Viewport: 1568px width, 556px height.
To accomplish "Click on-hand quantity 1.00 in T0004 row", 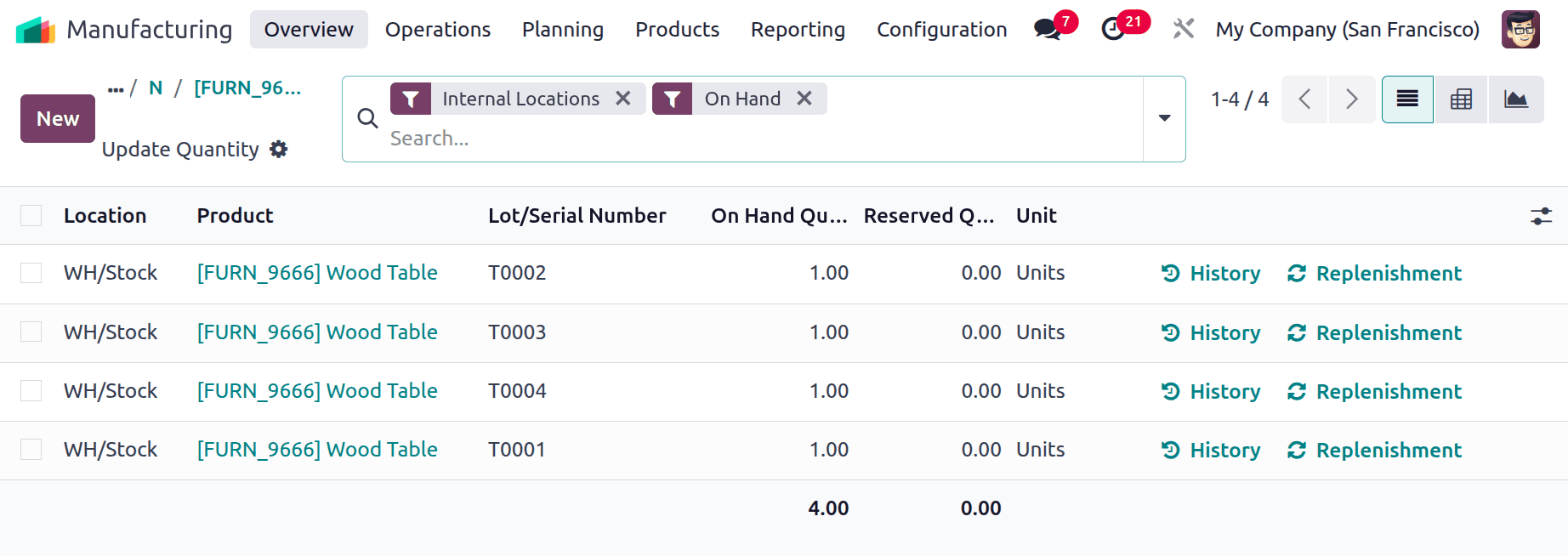I will tap(829, 391).
